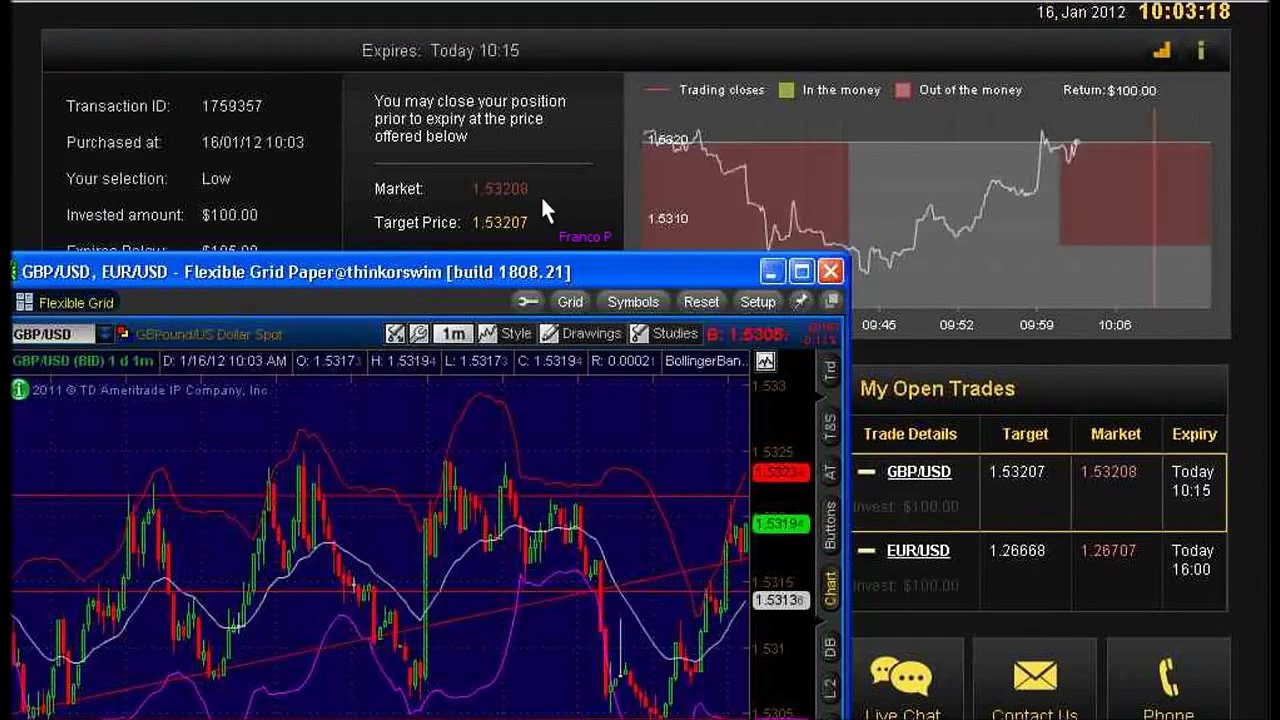This screenshot has width=1280, height=720.
Task: Click the Target column header
Action: pyautogui.click(x=1025, y=434)
